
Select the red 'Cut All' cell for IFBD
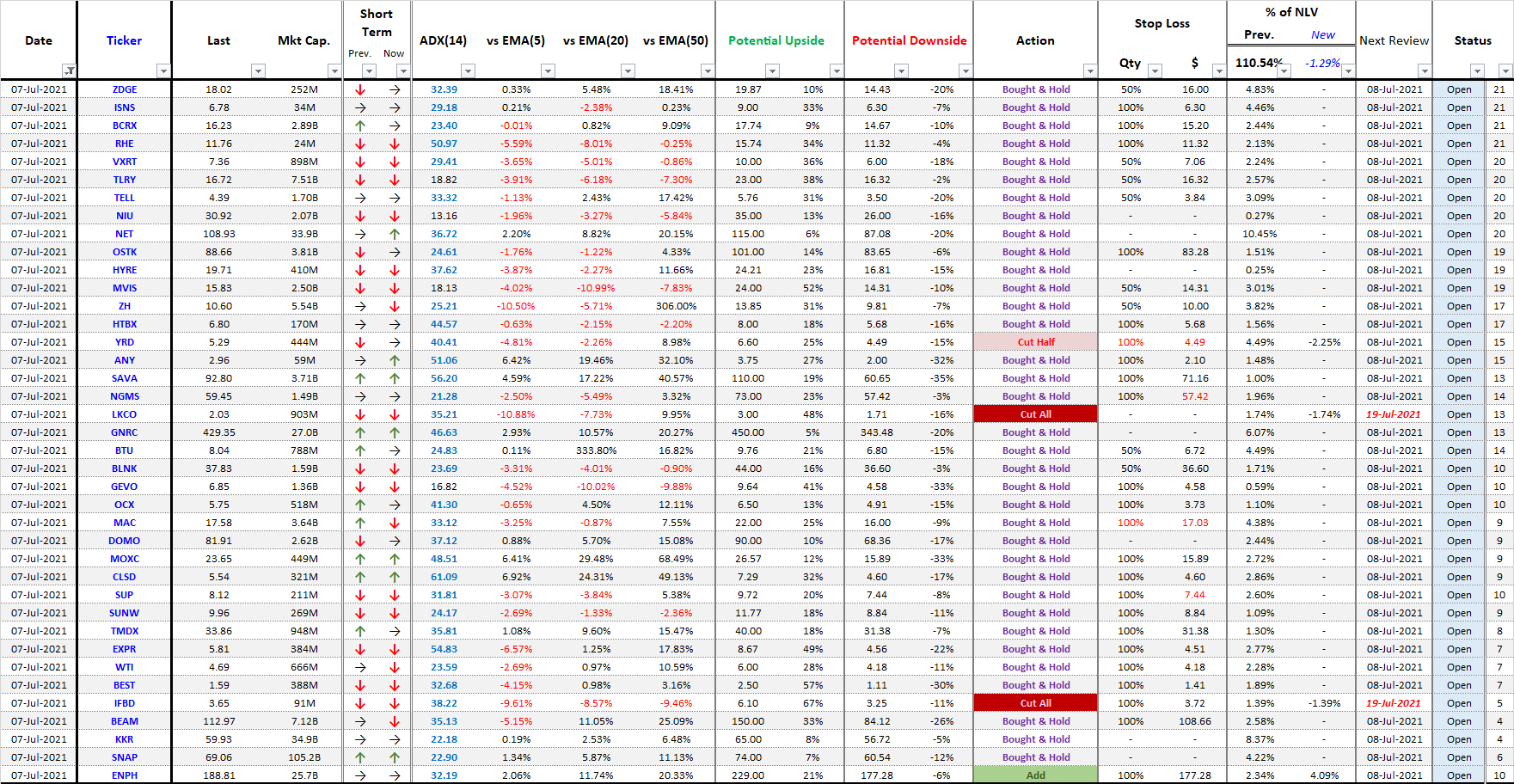(1035, 703)
